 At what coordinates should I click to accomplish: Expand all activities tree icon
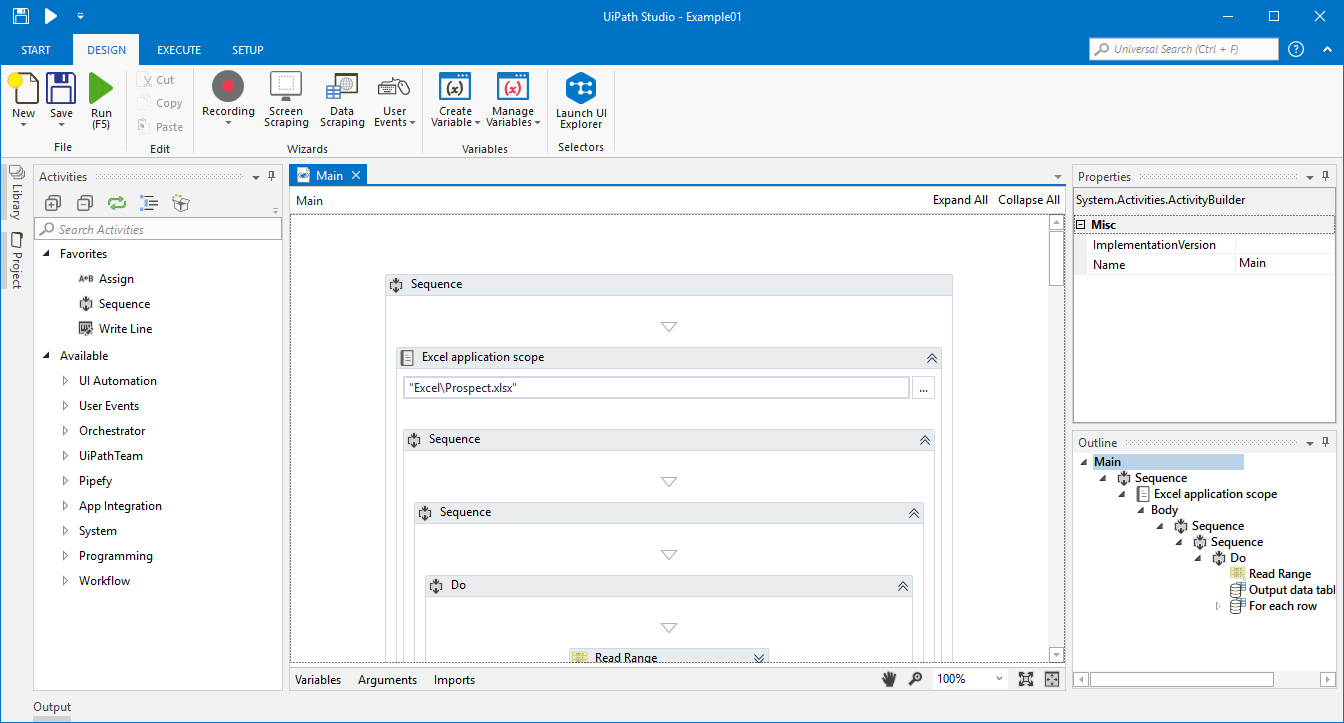pos(53,203)
